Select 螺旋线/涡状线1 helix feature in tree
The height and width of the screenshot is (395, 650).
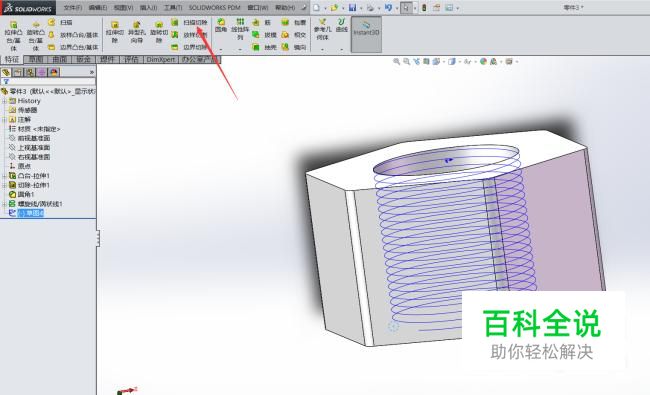[36, 204]
